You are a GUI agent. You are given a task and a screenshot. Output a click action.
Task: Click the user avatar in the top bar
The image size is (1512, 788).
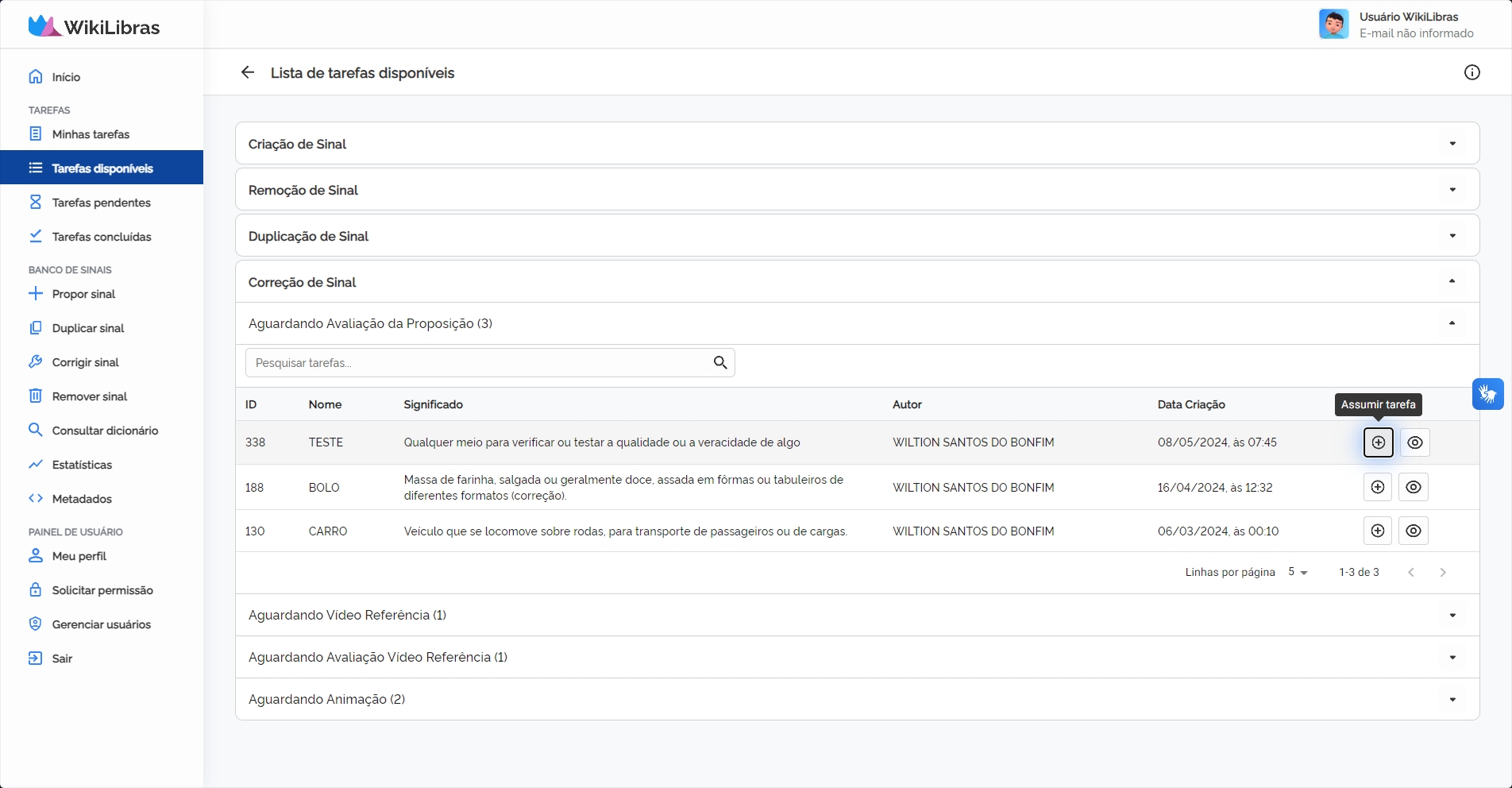pyautogui.click(x=1333, y=25)
